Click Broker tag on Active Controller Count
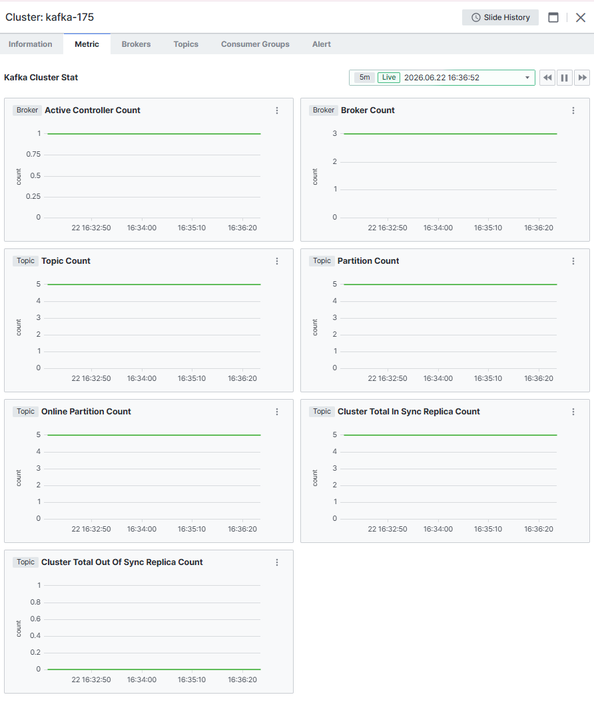594x713 pixels. pyautogui.click(x=27, y=110)
